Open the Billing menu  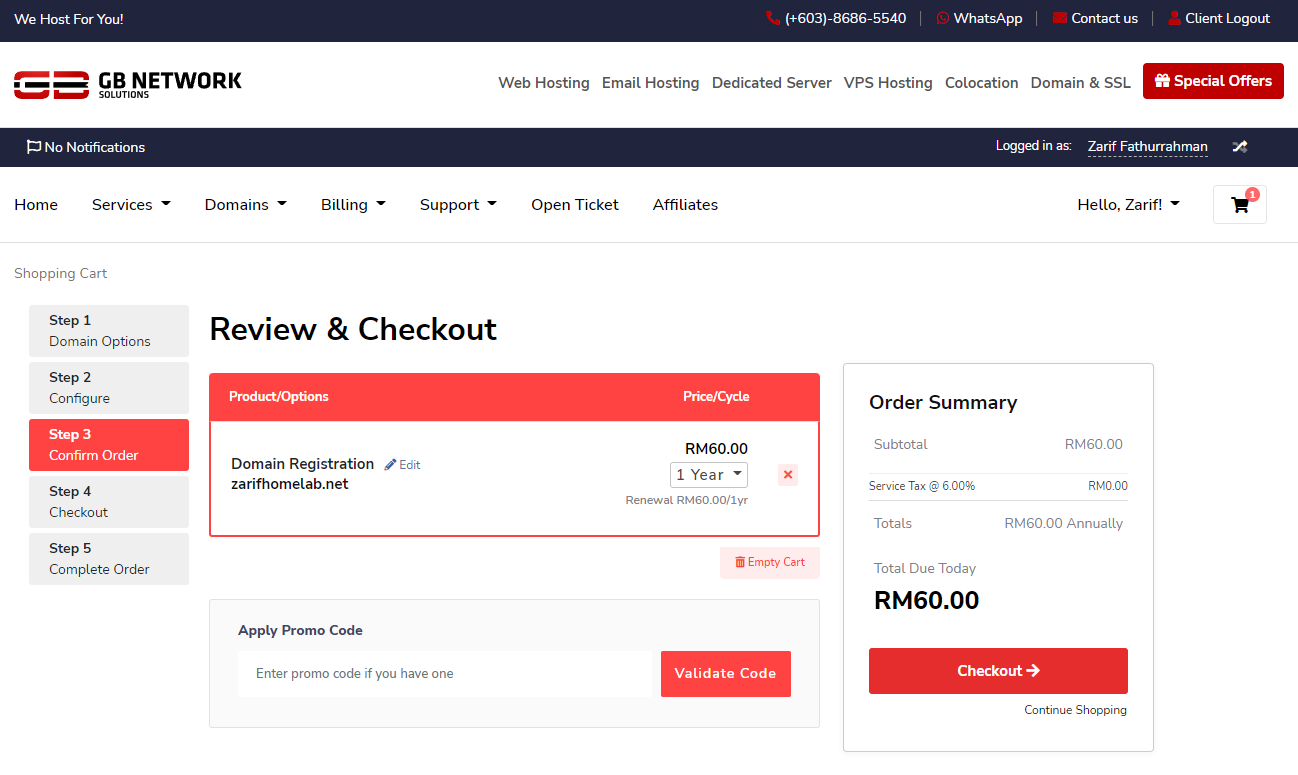pos(353,205)
